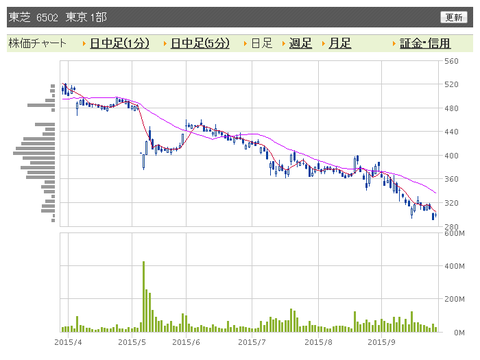Click orange arrow before 週足
Viewport: 480px width, 360px height.
(283, 44)
